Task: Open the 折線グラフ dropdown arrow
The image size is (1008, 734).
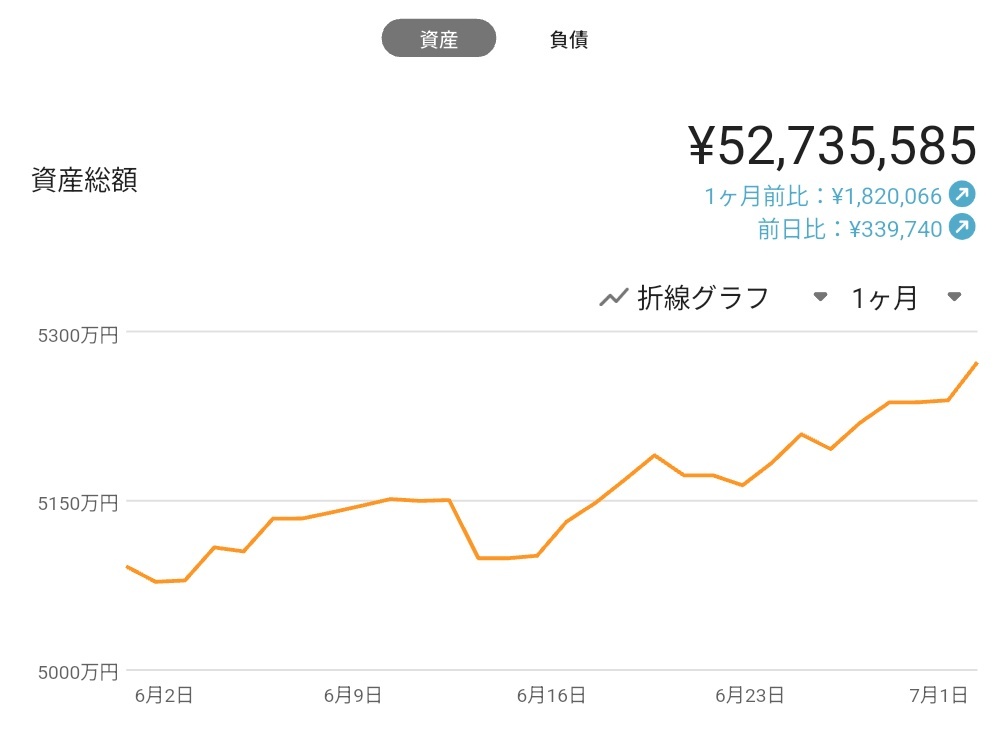Action: coord(820,297)
